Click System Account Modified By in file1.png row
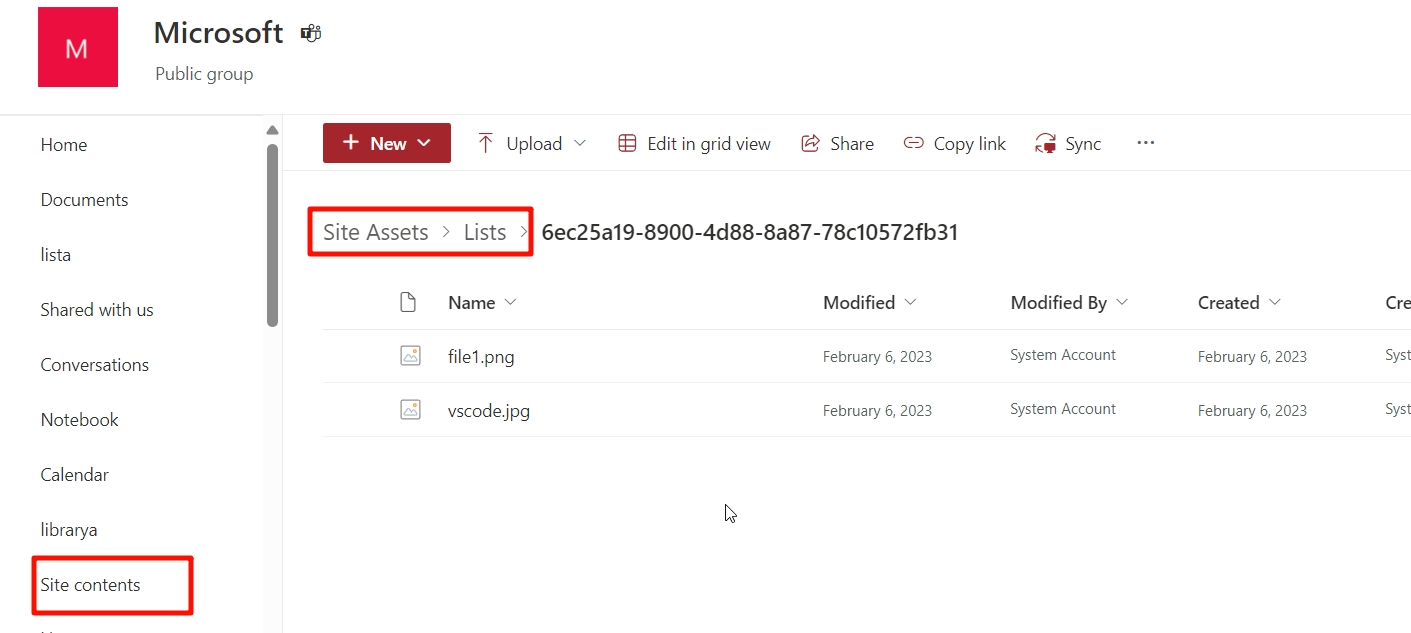The image size is (1411, 633). 1063,355
